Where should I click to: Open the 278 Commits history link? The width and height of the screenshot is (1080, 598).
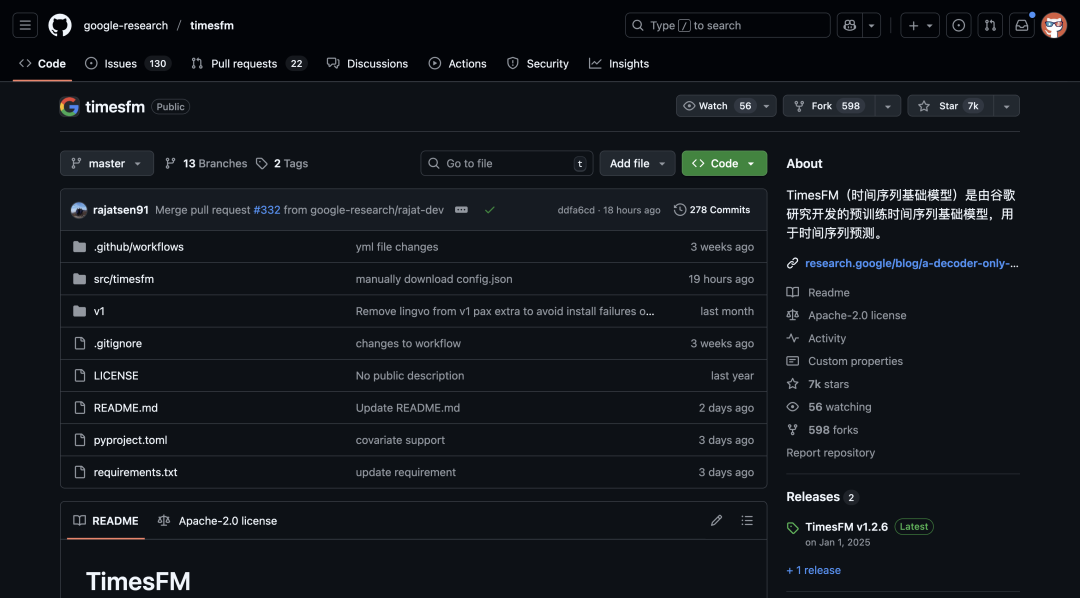712,210
